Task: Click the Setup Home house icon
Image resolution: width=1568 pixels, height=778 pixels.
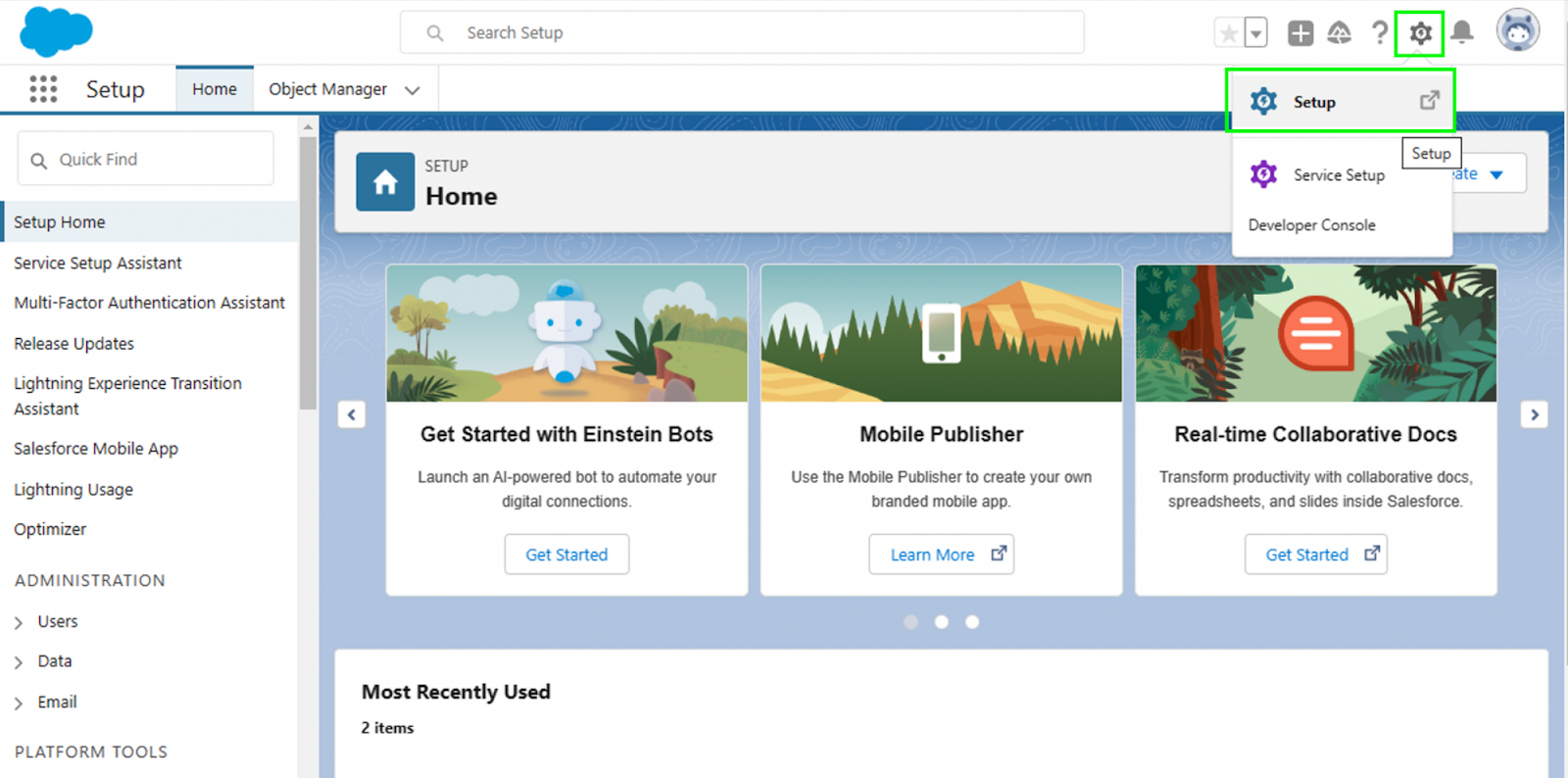Action: pos(385,182)
